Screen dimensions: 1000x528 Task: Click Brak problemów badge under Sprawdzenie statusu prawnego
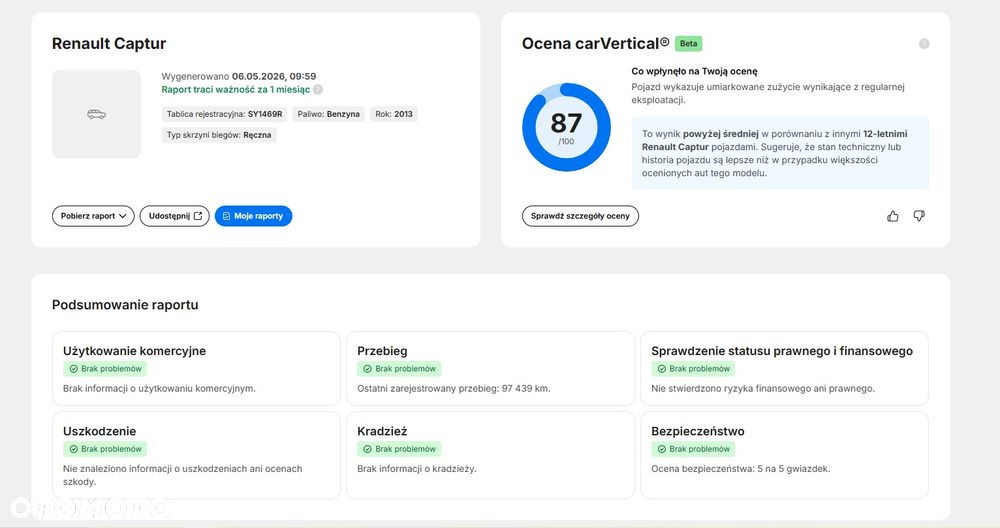[693, 369]
